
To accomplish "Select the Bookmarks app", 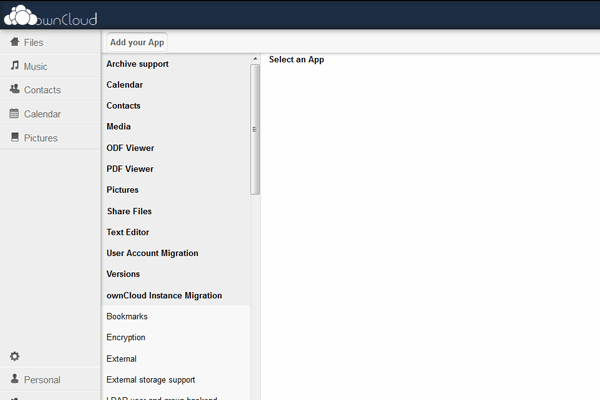I will point(126,316).
